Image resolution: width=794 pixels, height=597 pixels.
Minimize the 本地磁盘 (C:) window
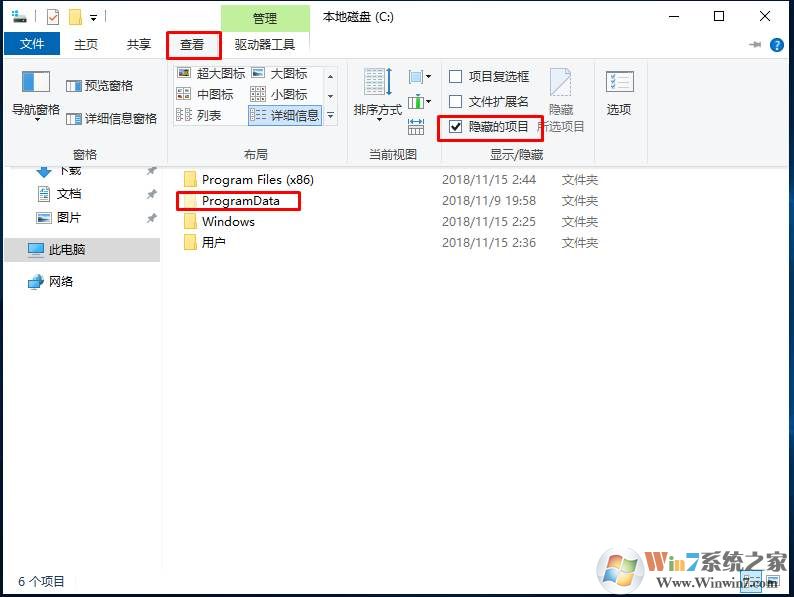673,17
